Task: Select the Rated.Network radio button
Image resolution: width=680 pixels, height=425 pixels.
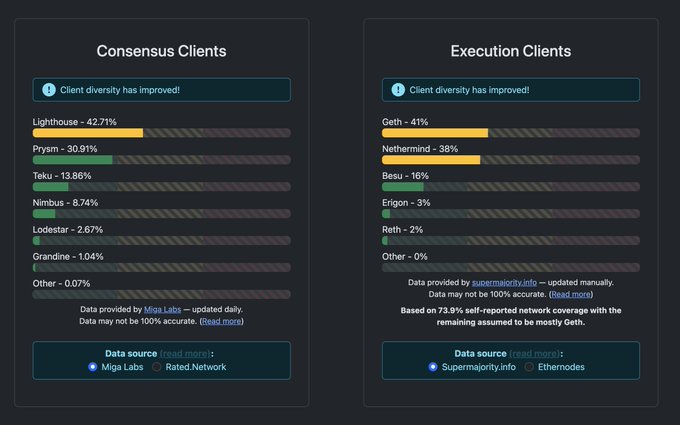Action: coord(157,367)
